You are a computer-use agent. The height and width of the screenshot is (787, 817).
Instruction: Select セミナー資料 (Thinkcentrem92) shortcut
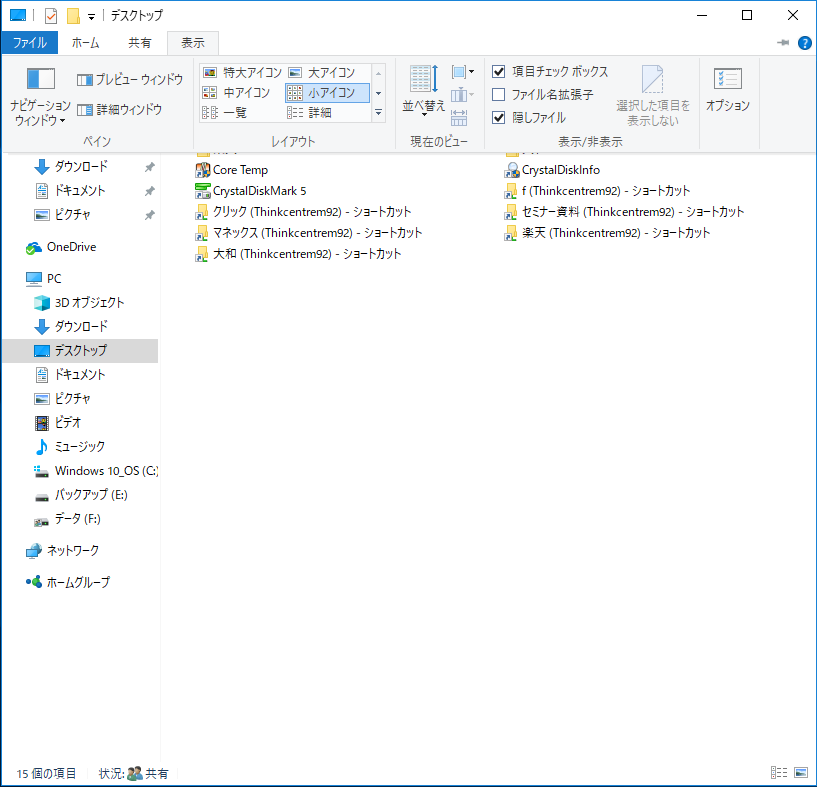point(624,212)
